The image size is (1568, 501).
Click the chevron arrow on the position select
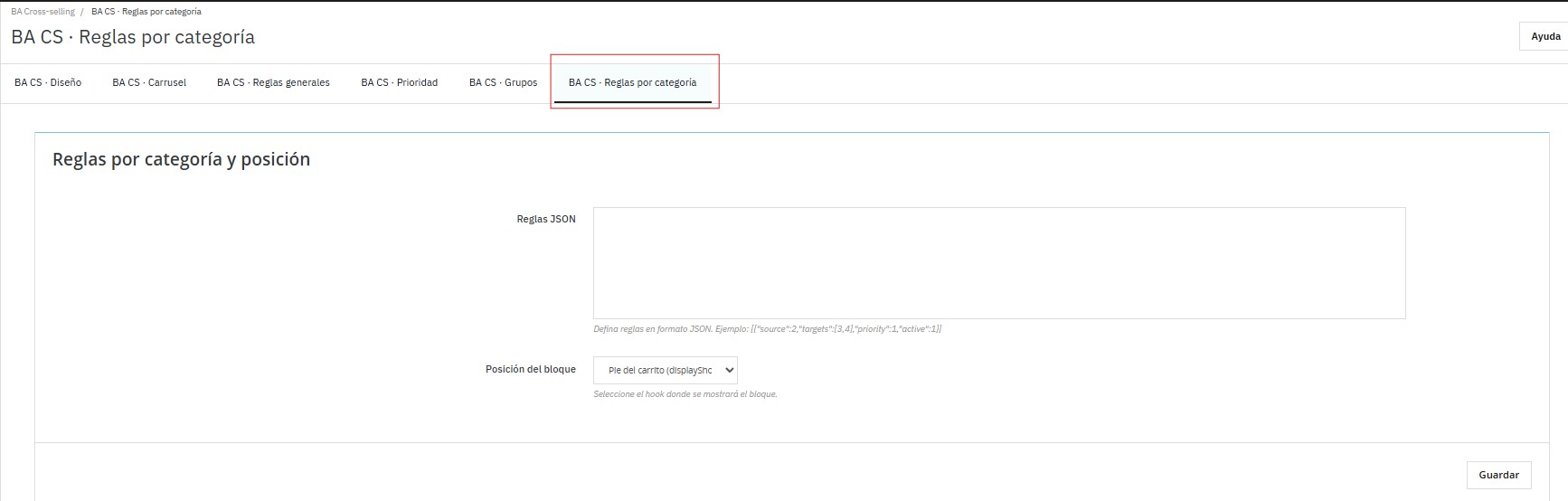tap(729, 370)
